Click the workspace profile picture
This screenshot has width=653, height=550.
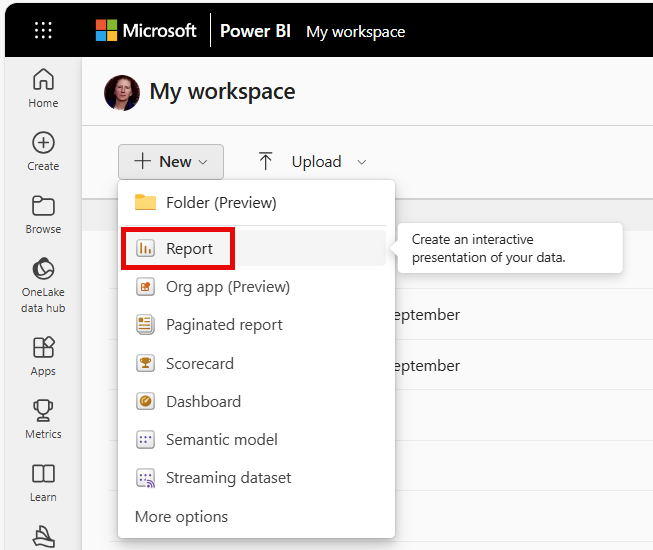122,92
